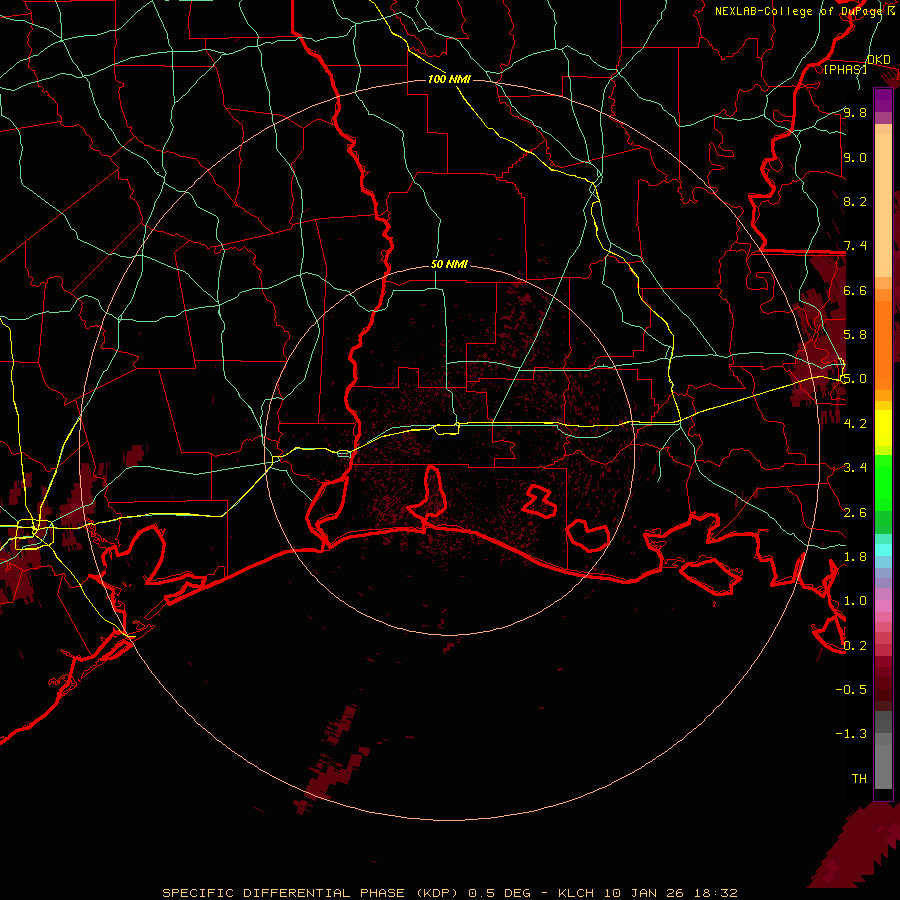Click the 0.2 scale value
The width and height of the screenshot is (900, 900).
[x=855, y=645]
